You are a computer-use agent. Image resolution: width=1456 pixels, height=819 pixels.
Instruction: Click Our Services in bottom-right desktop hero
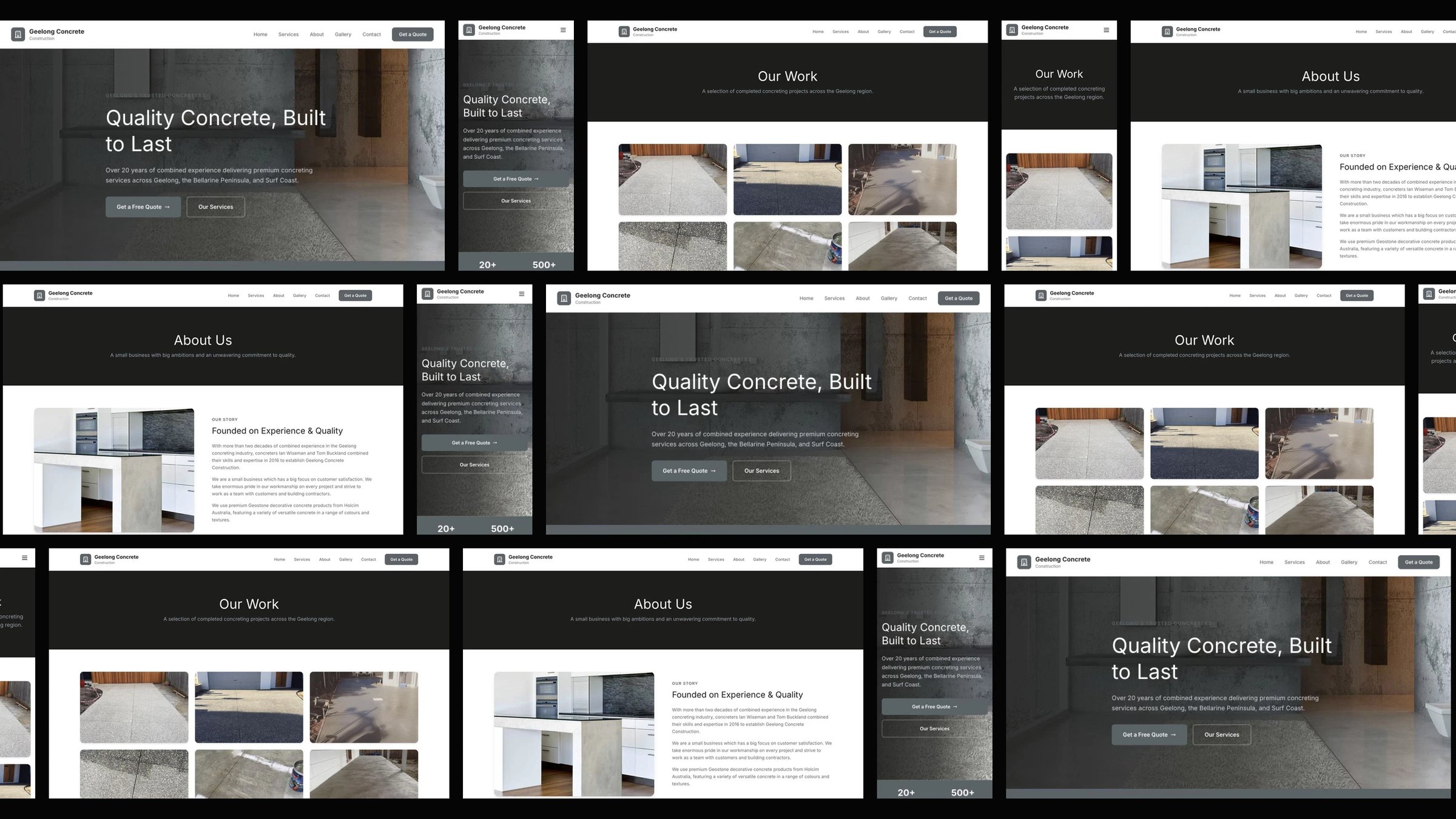tap(1222, 735)
